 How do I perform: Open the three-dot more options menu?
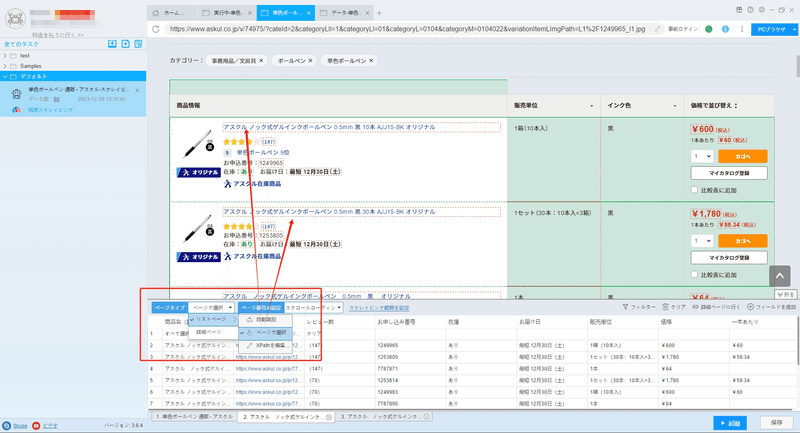pyautogui.click(x=742, y=29)
